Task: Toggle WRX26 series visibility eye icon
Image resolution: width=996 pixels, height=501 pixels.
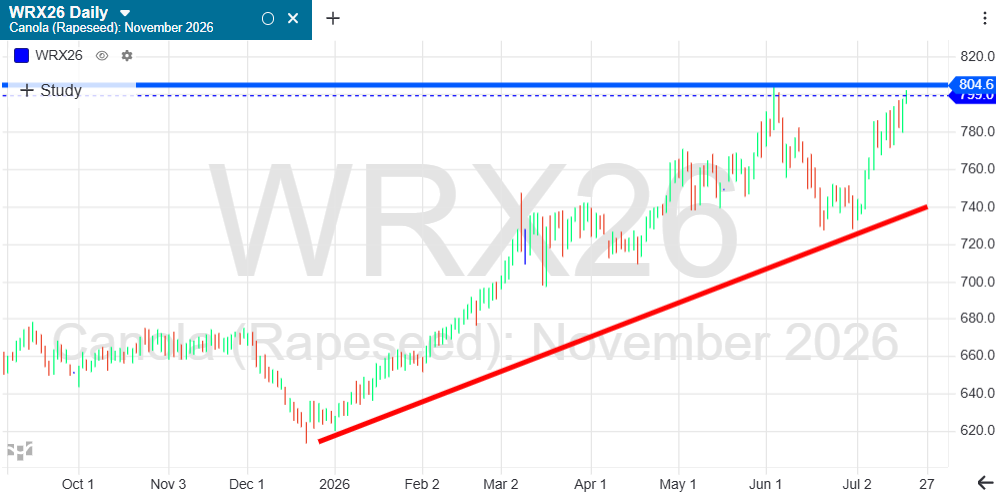Action: (101, 56)
